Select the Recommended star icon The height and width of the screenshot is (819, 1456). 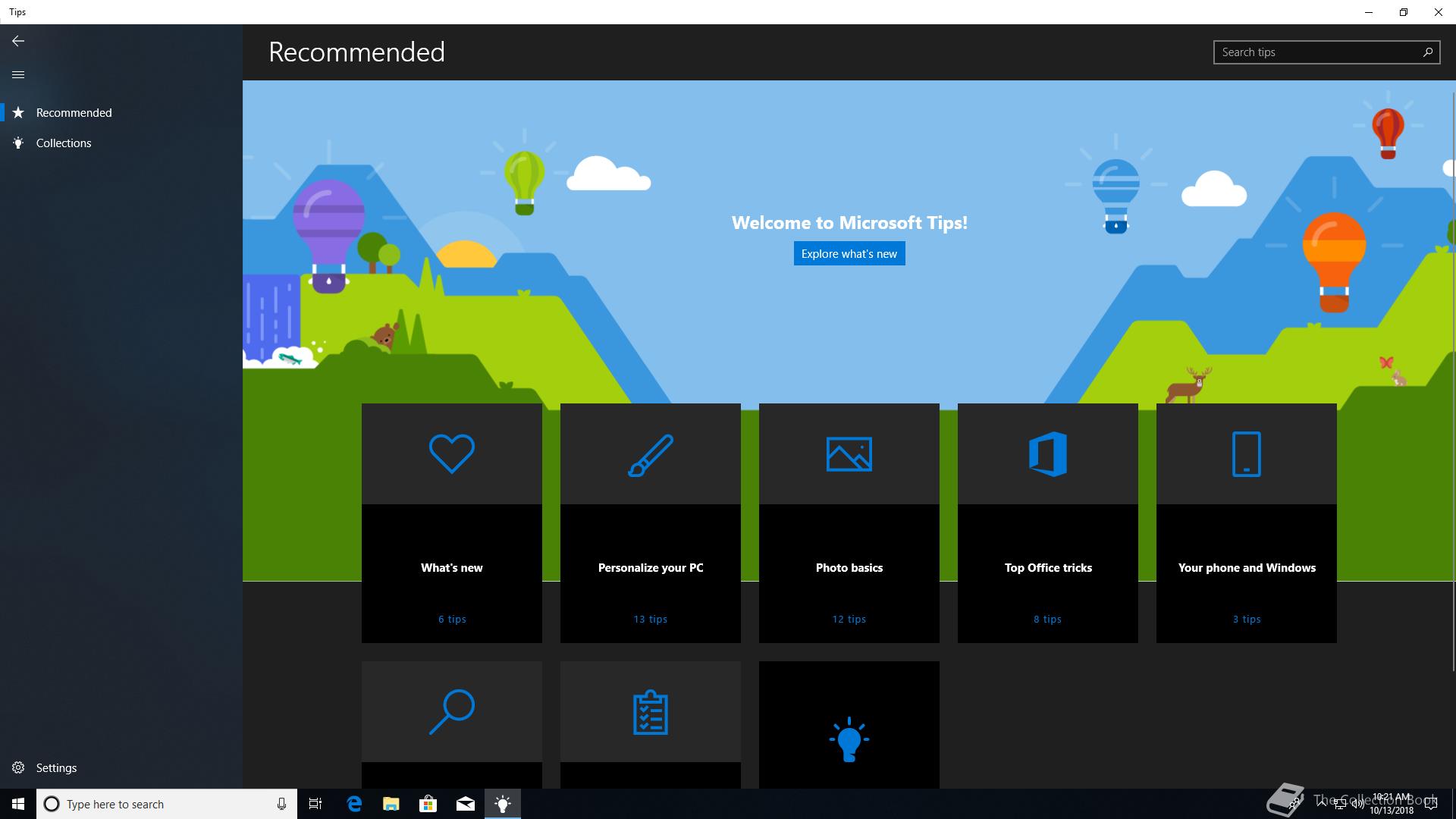pyautogui.click(x=18, y=112)
